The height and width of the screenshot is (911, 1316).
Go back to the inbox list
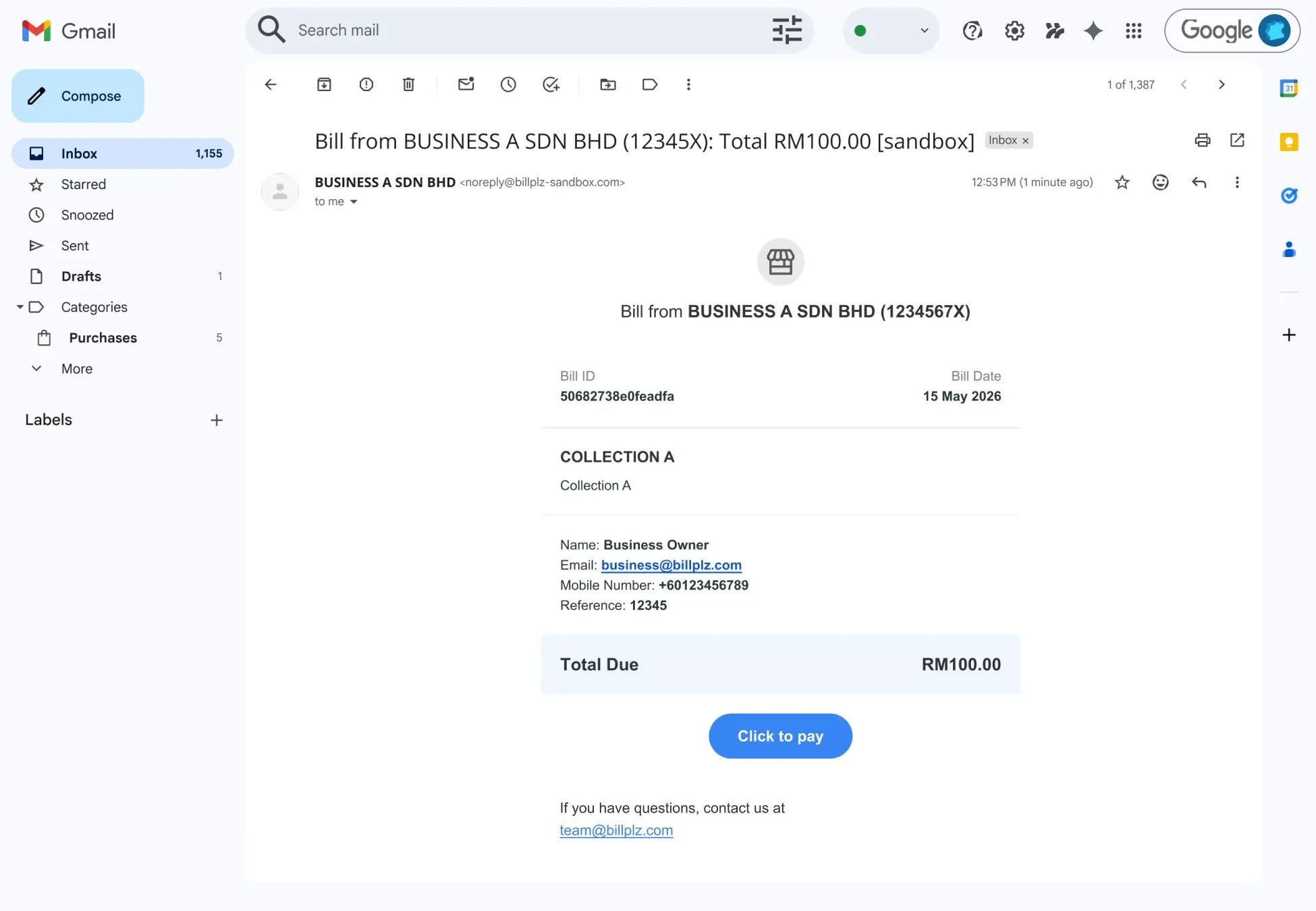[x=271, y=84]
